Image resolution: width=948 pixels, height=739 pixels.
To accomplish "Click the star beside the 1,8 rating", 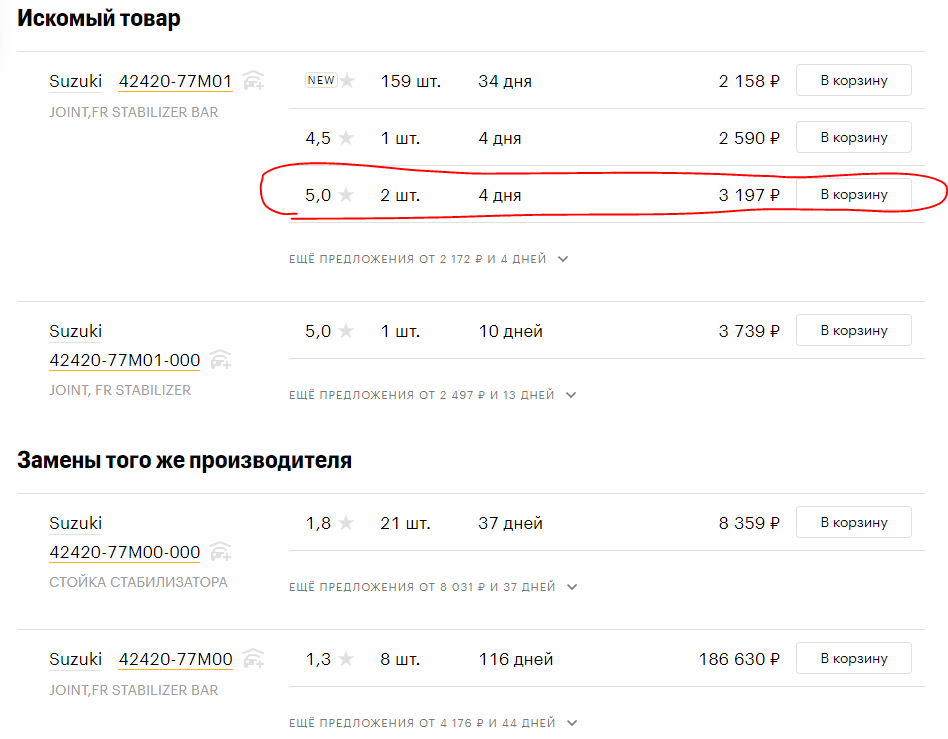I will (x=346, y=523).
